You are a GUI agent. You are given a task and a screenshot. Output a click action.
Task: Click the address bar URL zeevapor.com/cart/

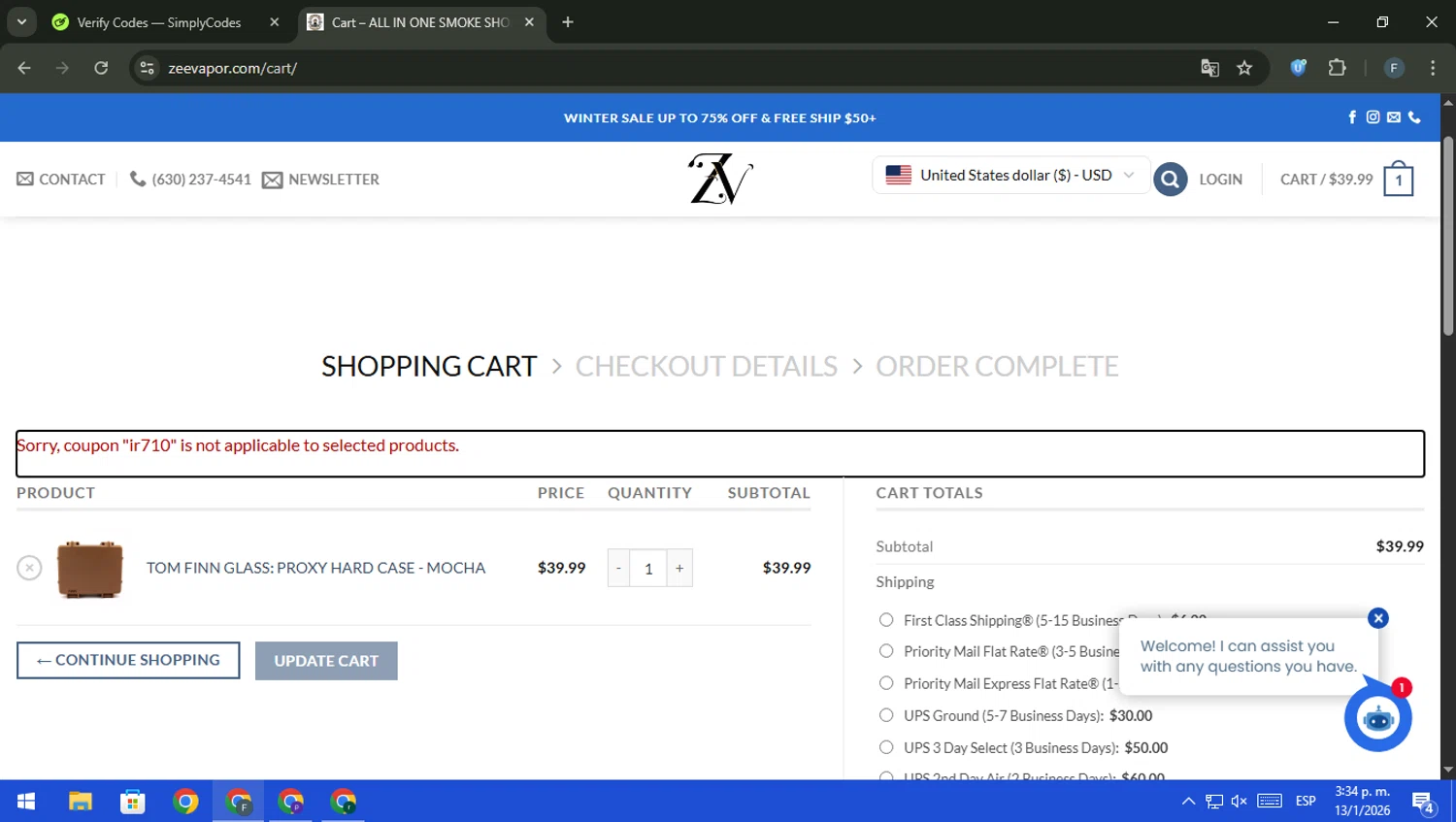(x=232, y=68)
